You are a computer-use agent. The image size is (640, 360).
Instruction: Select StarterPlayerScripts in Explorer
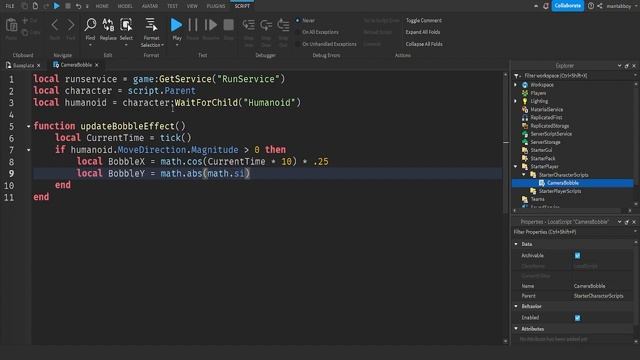560,191
